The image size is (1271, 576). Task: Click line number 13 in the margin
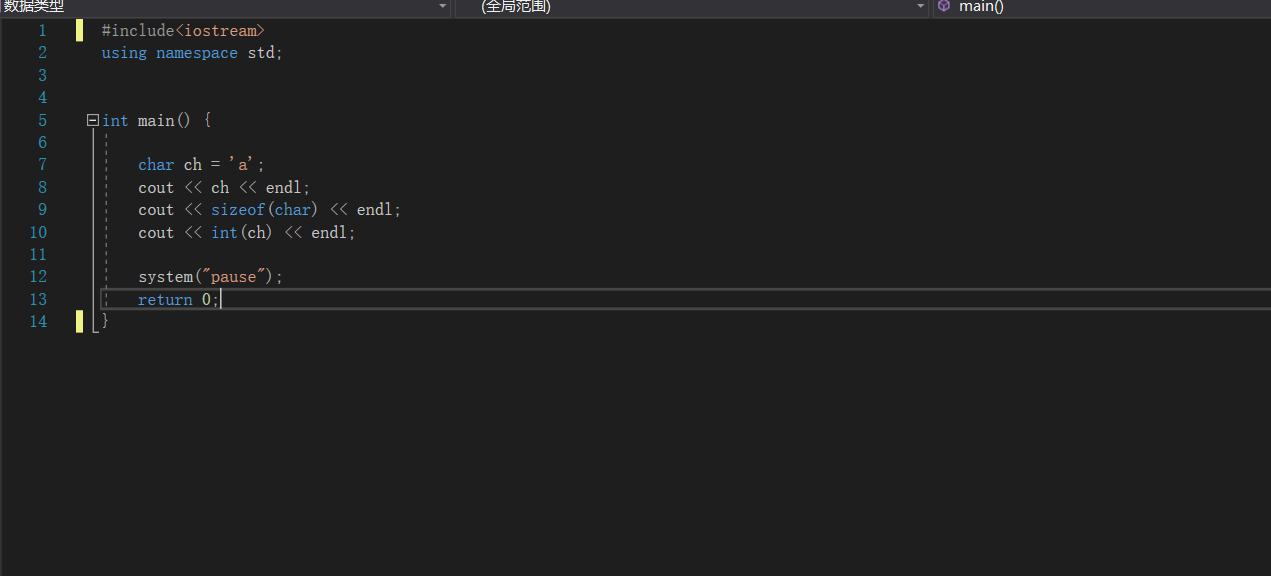[x=38, y=299]
